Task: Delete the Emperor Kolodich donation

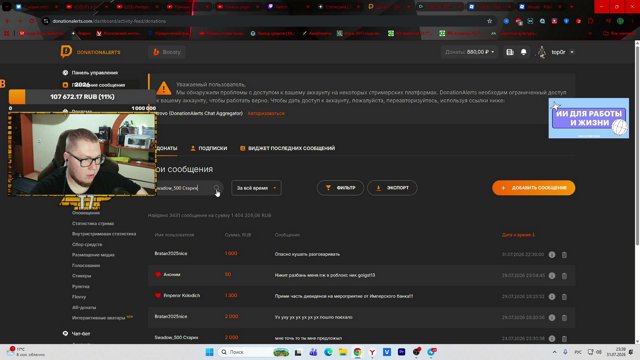Action: [564, 297]
